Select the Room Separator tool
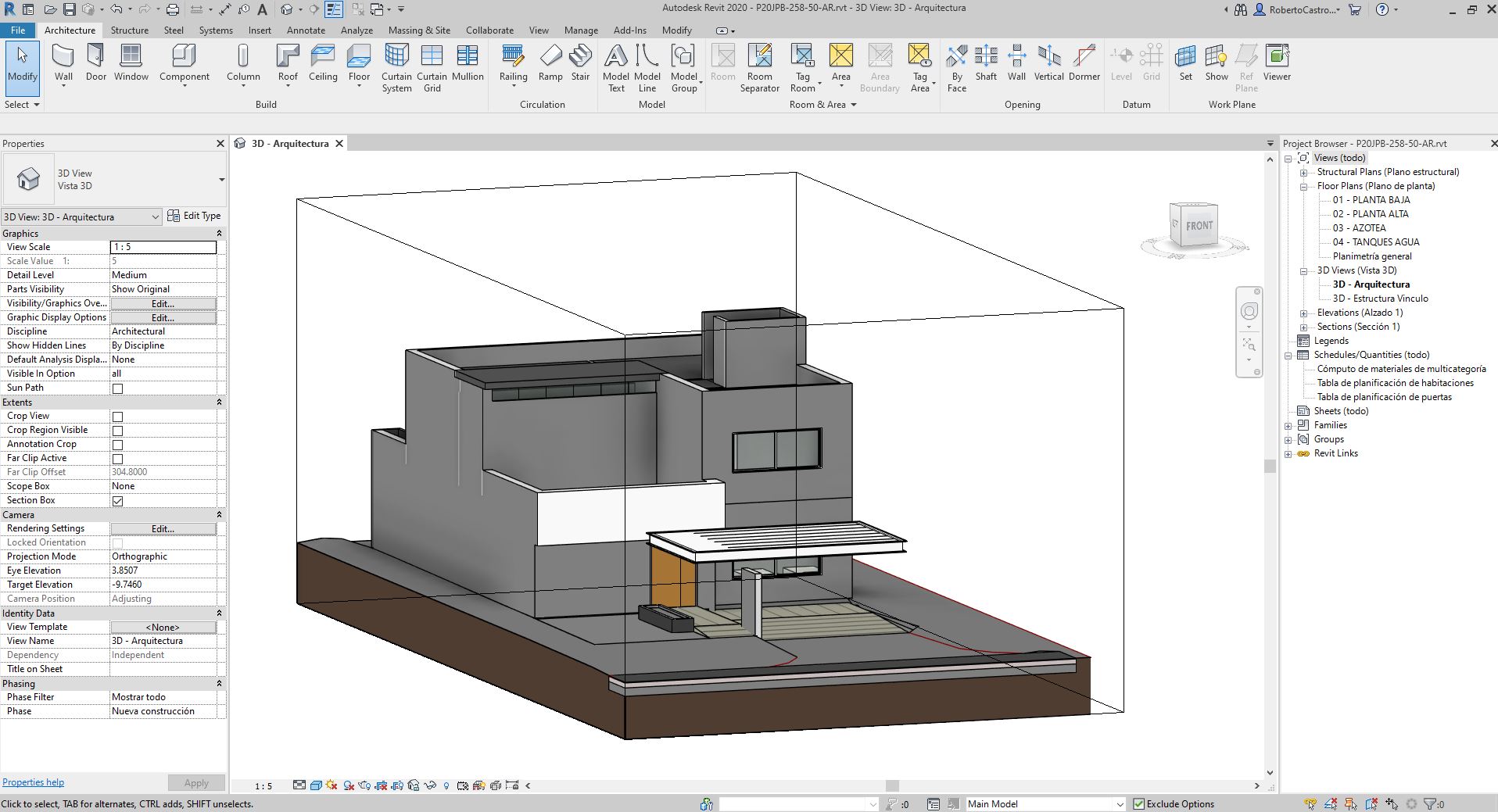 tap(760, 68)
